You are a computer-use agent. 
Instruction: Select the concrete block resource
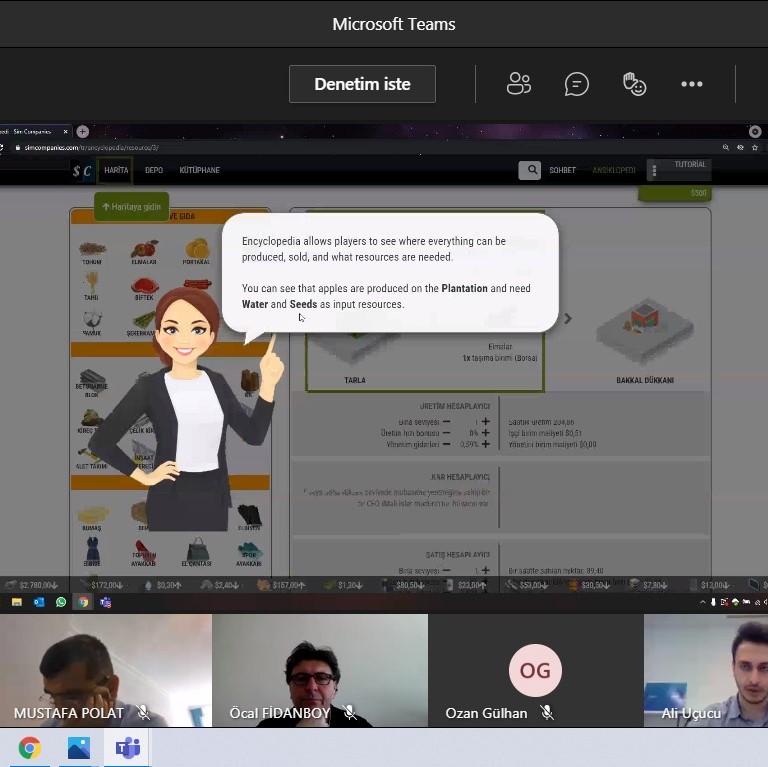pos(92,383)
